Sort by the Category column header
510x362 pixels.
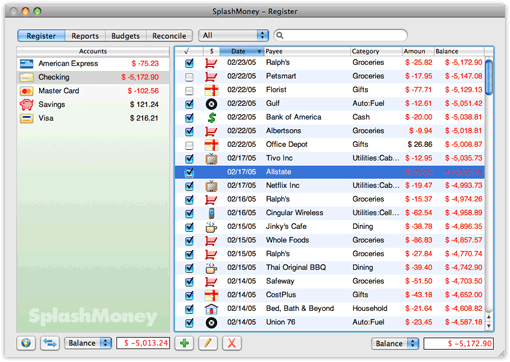(x=376, y=51)
